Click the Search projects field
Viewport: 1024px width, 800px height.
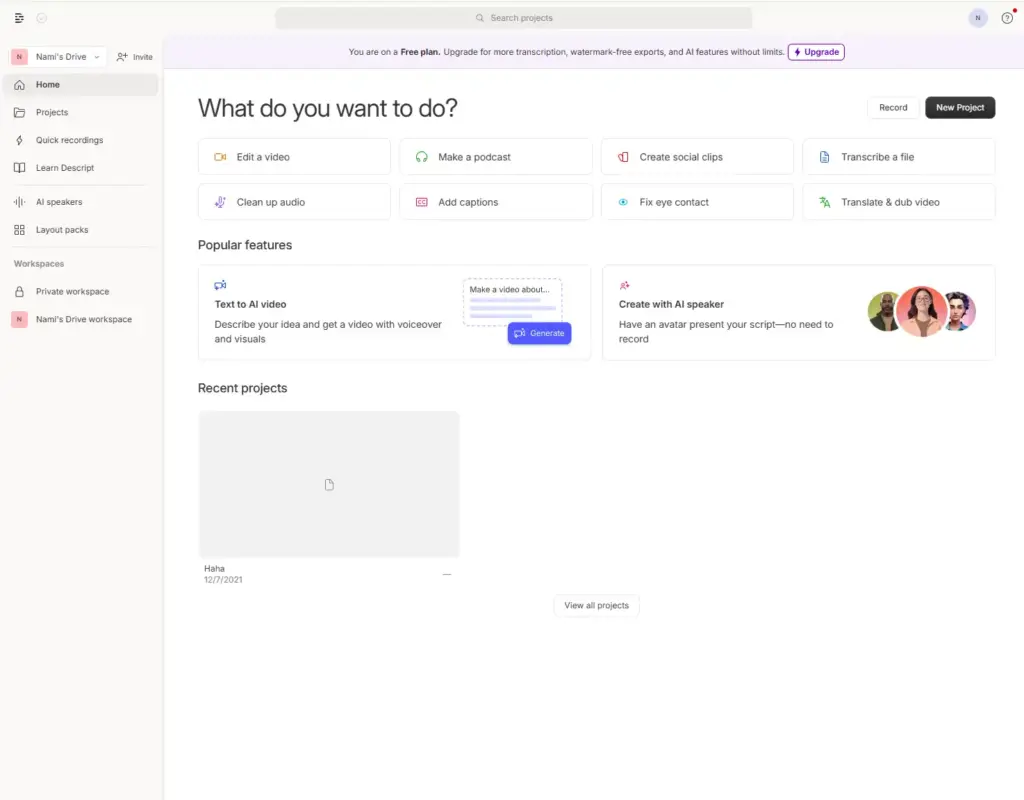(x=513, y=18)
